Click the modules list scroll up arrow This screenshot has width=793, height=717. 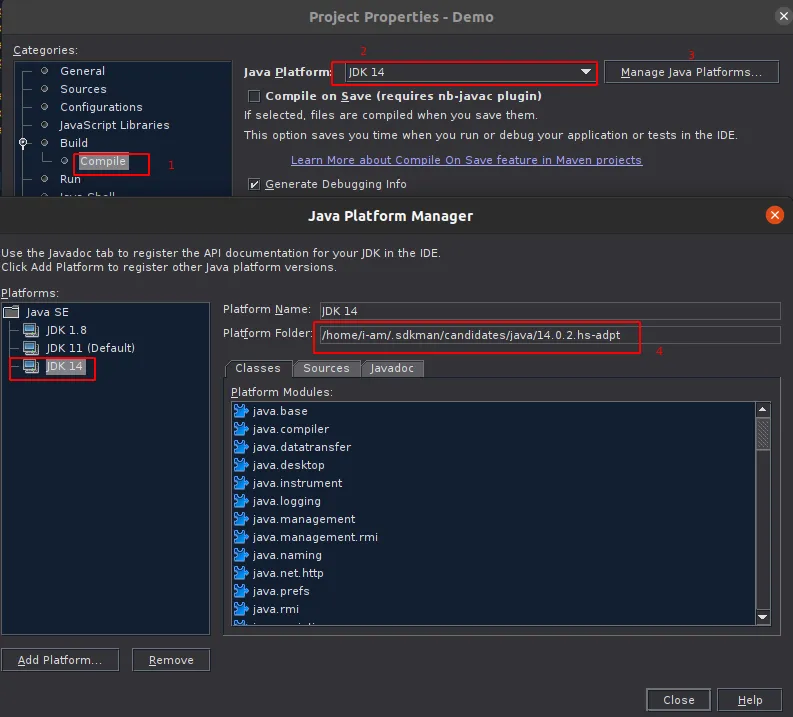coord(763,409)
